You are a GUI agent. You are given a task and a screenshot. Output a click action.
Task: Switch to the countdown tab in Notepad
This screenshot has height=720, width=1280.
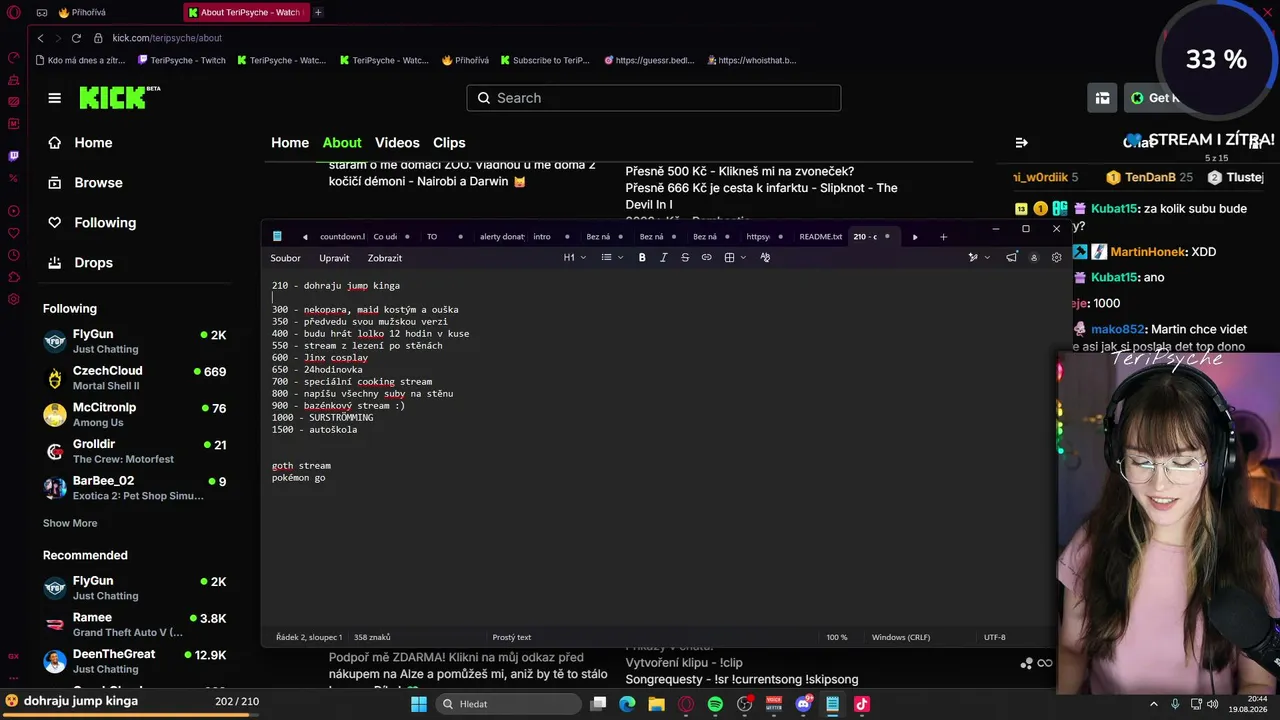342,237
